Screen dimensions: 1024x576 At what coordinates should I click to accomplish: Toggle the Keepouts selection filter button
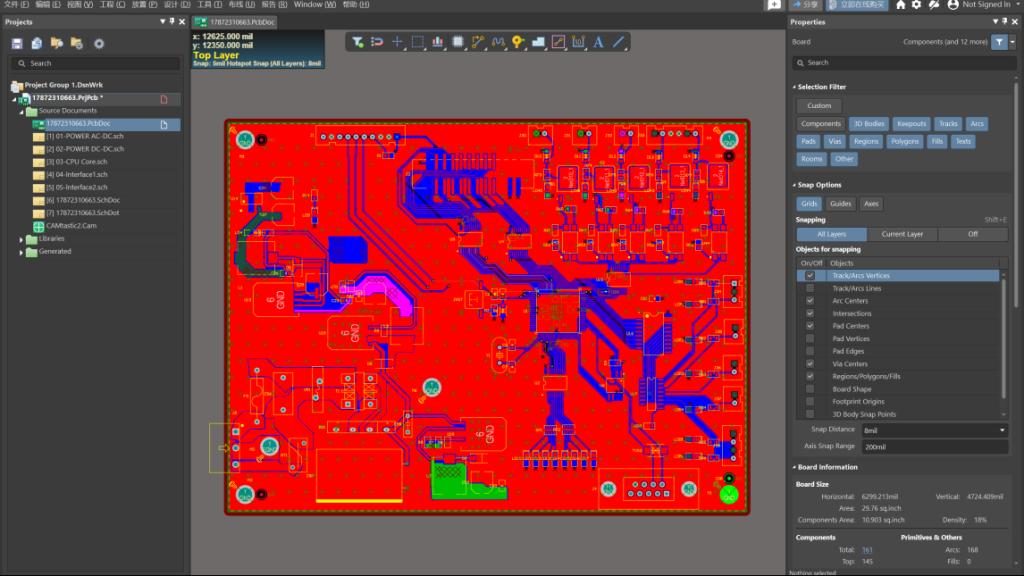pyautogui.click(x=911, y=124)
